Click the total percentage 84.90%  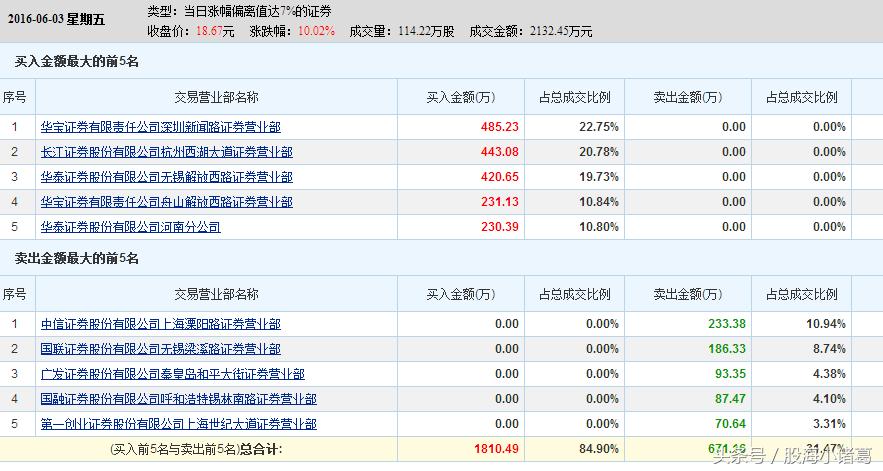point(599,449)
